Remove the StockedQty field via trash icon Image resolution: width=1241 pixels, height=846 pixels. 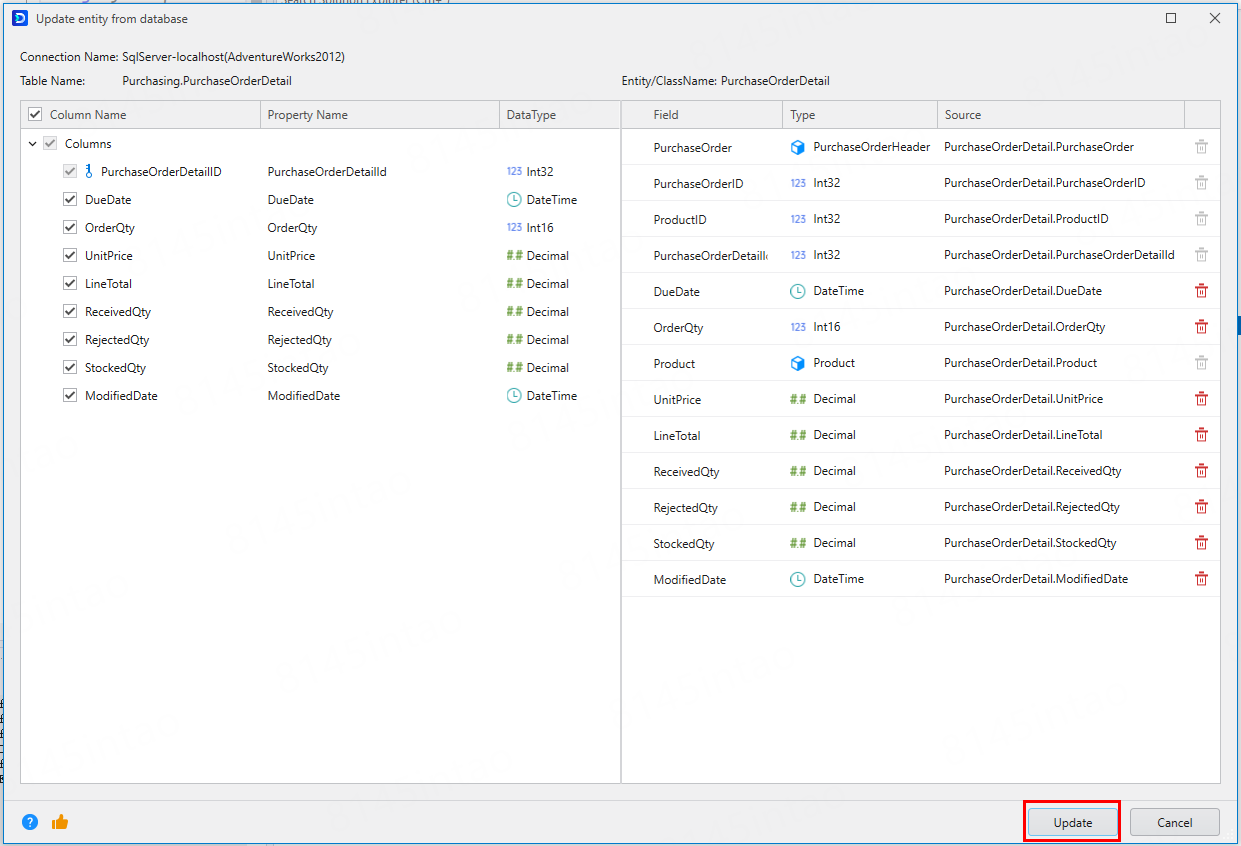click(1201, 543)
